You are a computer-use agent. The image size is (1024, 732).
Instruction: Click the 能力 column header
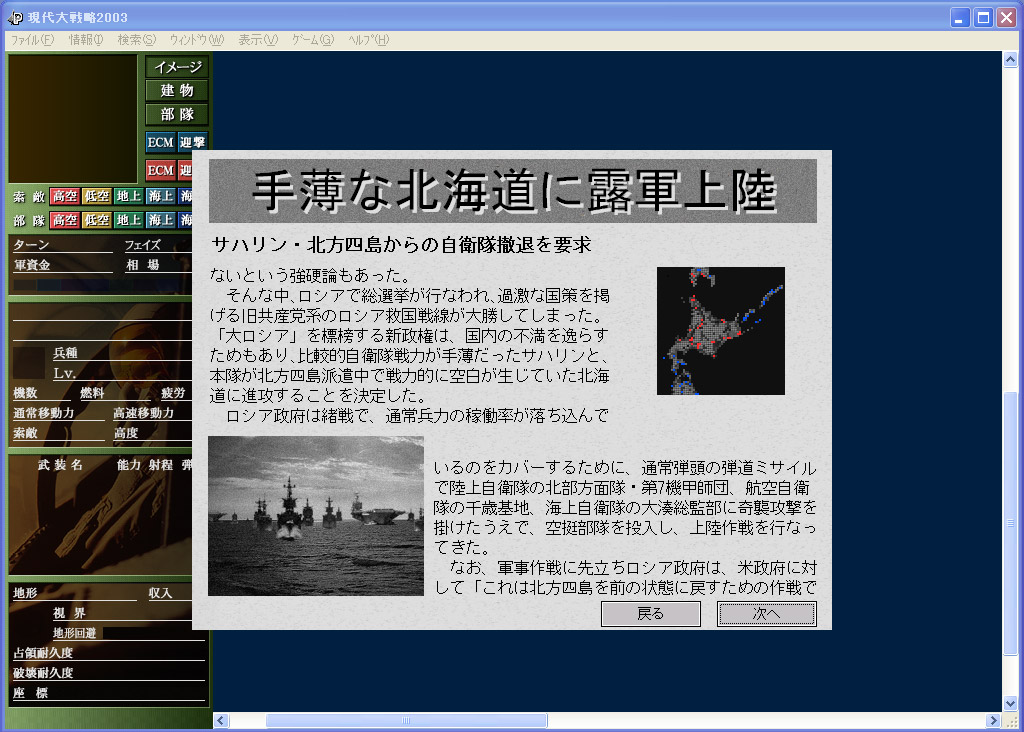(x=129, y=465)
